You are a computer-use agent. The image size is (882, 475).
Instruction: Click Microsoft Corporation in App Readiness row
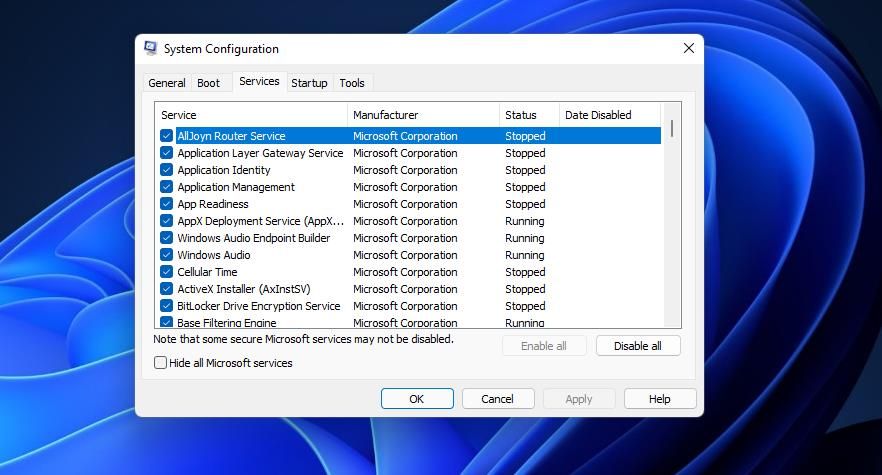(406, 204)
